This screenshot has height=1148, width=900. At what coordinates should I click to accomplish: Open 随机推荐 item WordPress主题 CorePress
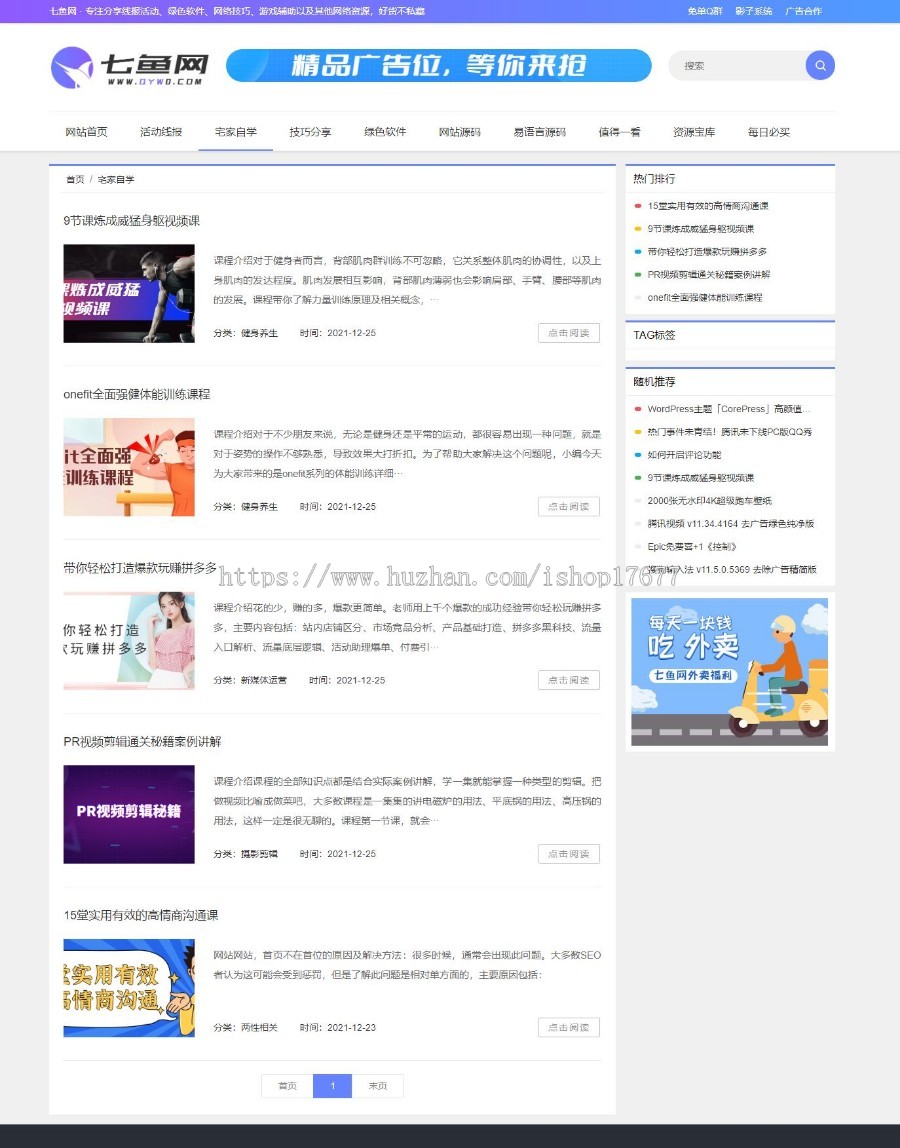coord(729,409)
